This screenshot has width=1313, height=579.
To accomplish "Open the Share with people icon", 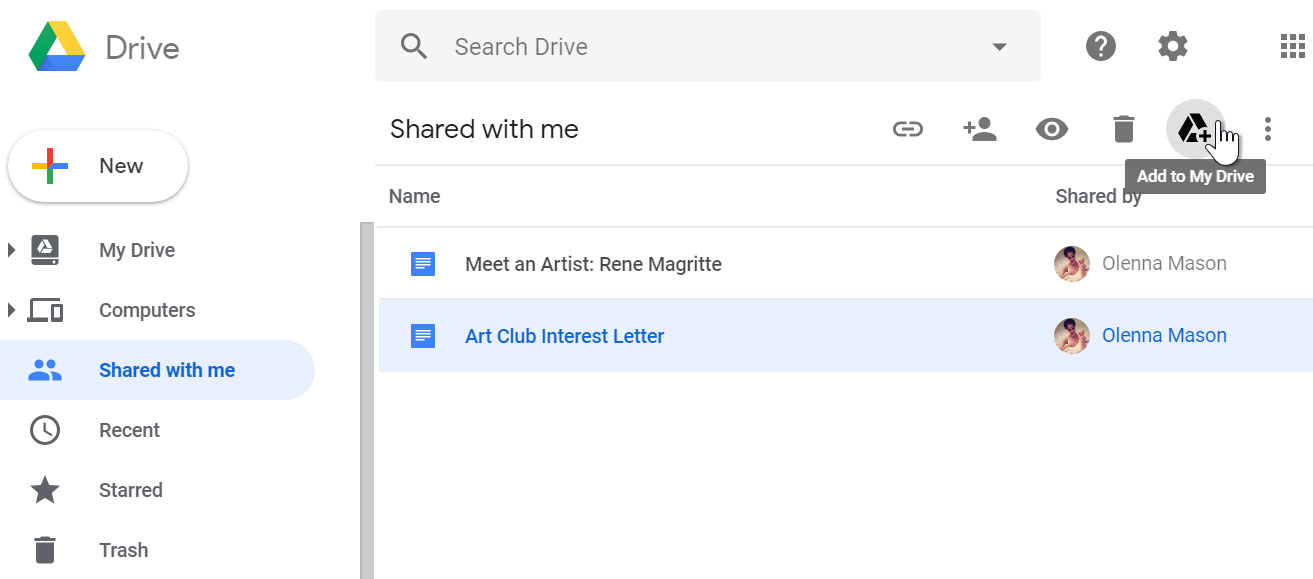I will tap(980, 128).
